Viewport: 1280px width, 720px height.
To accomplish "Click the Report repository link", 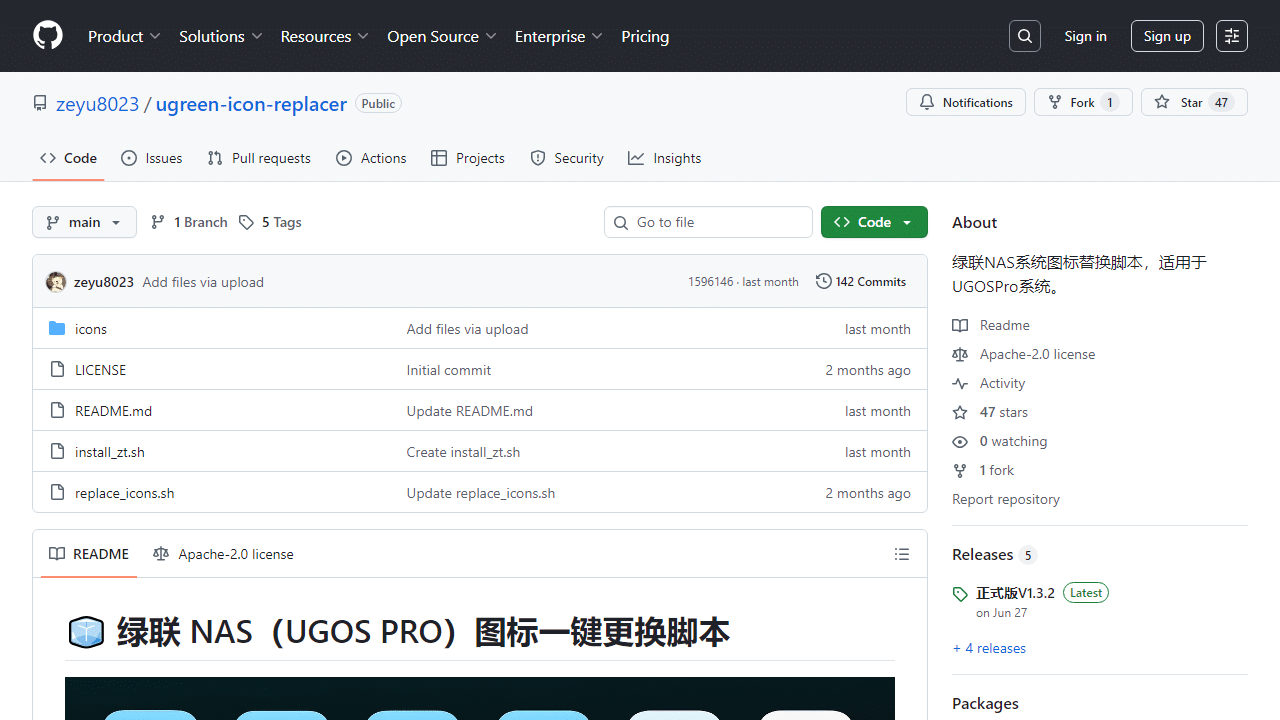I will coord(1006,499).
